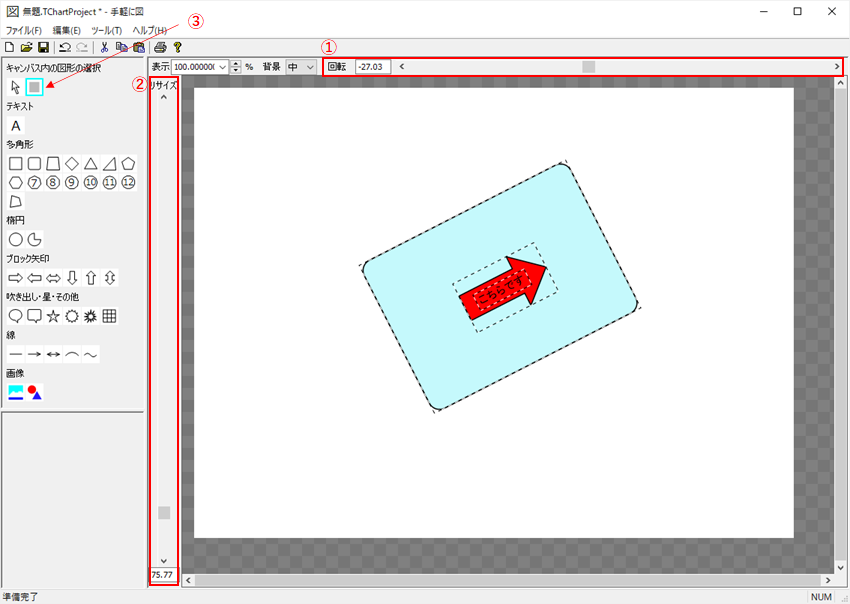The height and width of the screenshot is (604, 850).
Task: Pick the trapezoid shape
Action: click(53, 163)
